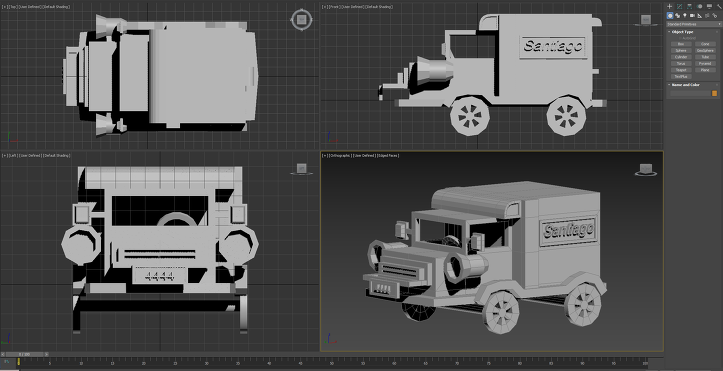Click the Pyramid primitive button

click(705, 64)
